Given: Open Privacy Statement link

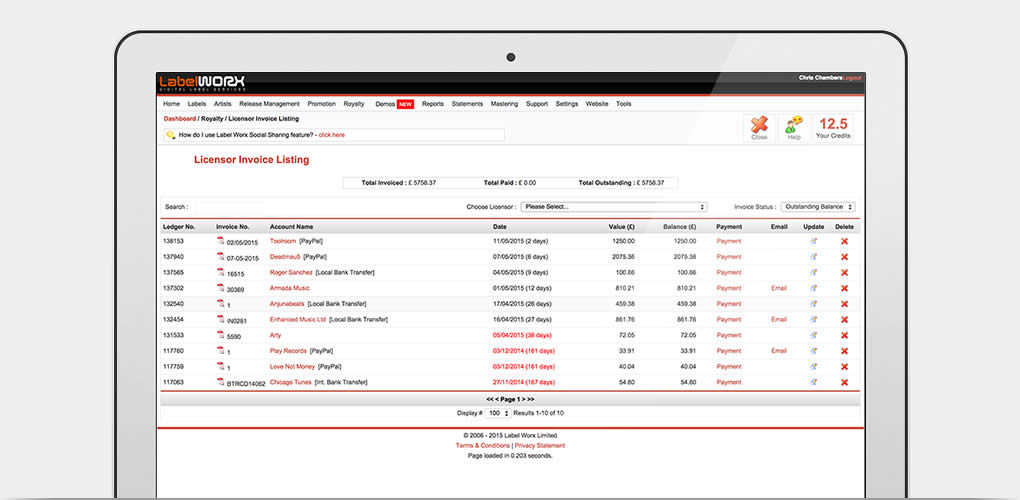Looking at the screenshot, I should [x=540, y=445].
